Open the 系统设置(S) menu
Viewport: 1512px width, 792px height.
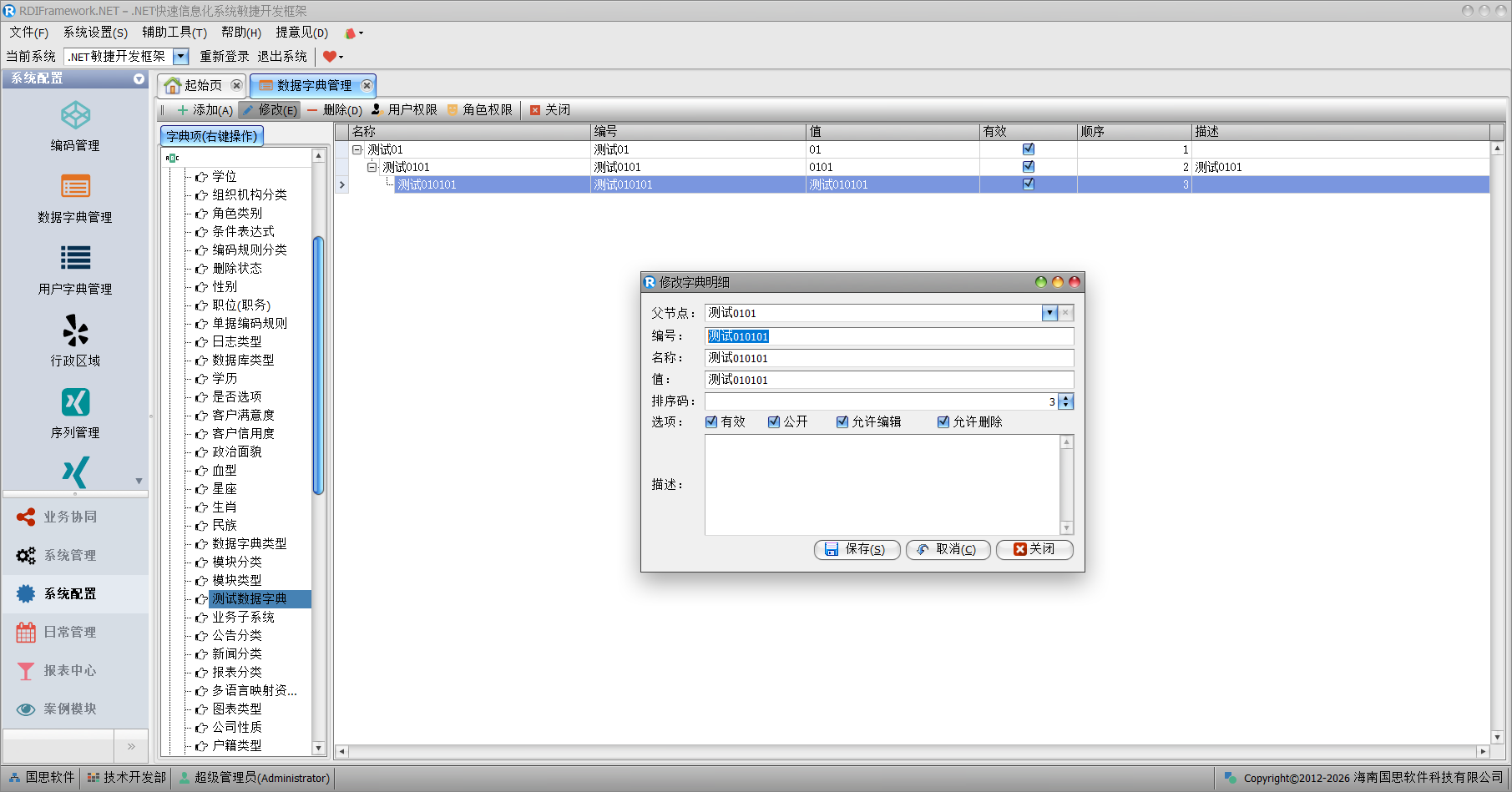coord(95,33)
